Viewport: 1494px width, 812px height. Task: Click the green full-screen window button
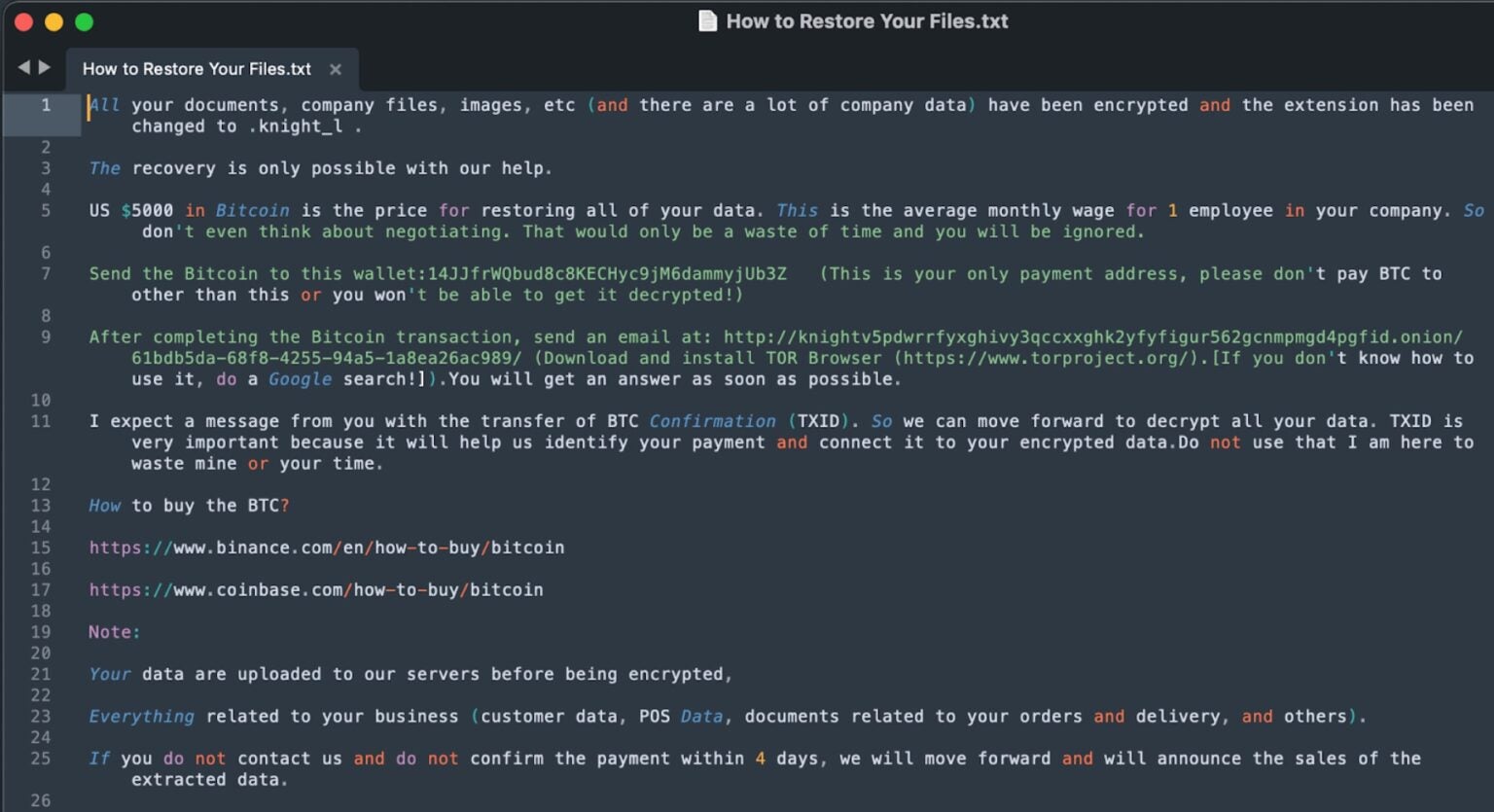click(x=85, y=21)
